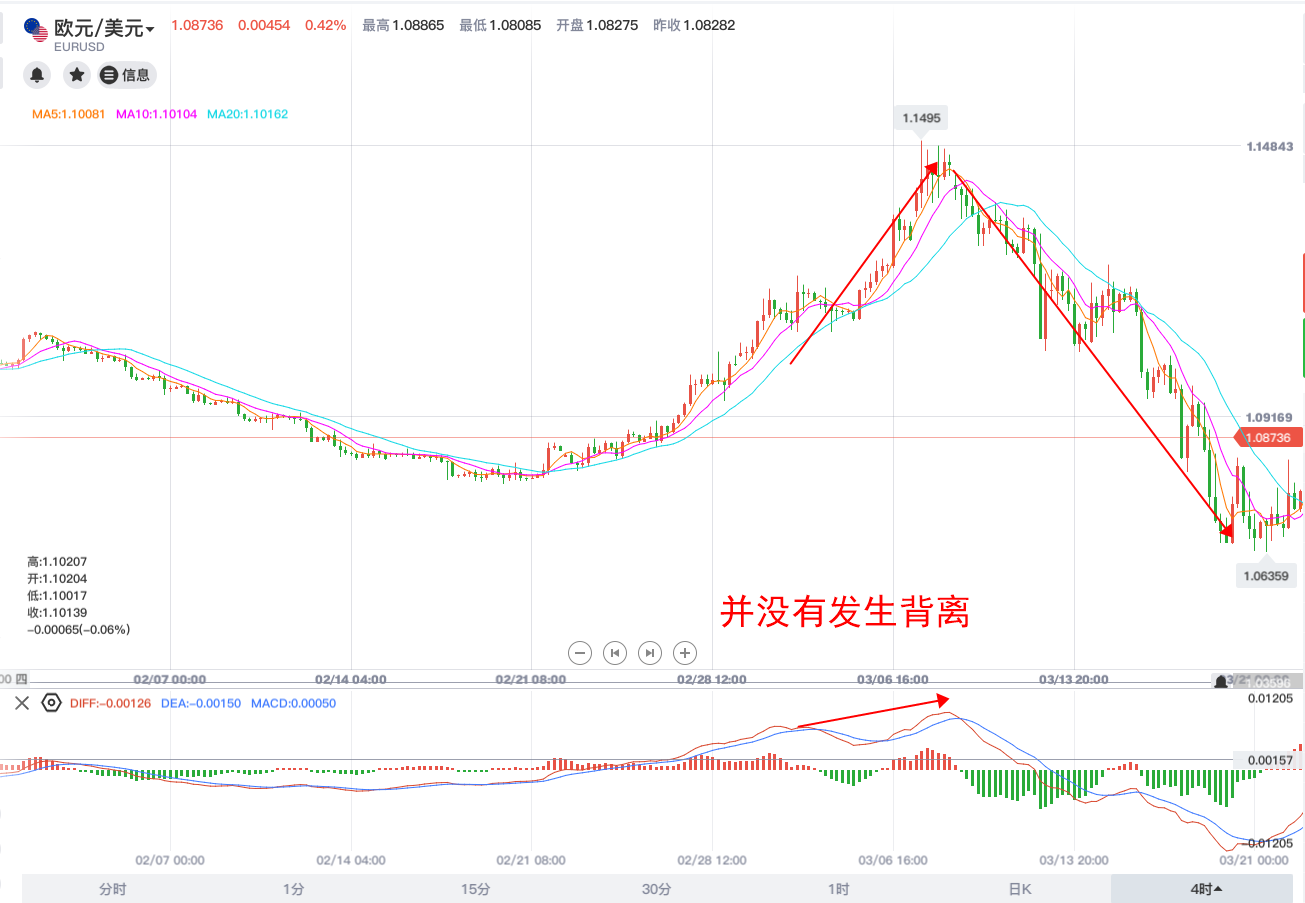Show the 日K daily candlestick chart

click(1019, 889)
